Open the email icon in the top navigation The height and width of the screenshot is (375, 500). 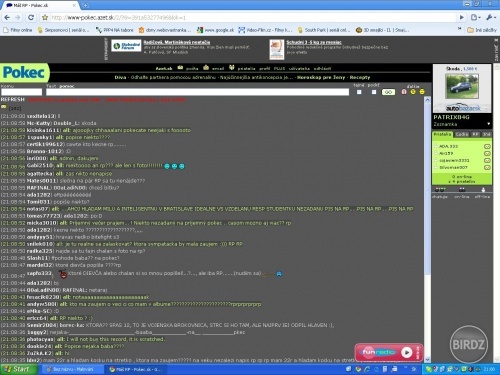click(x=206, y=68)
